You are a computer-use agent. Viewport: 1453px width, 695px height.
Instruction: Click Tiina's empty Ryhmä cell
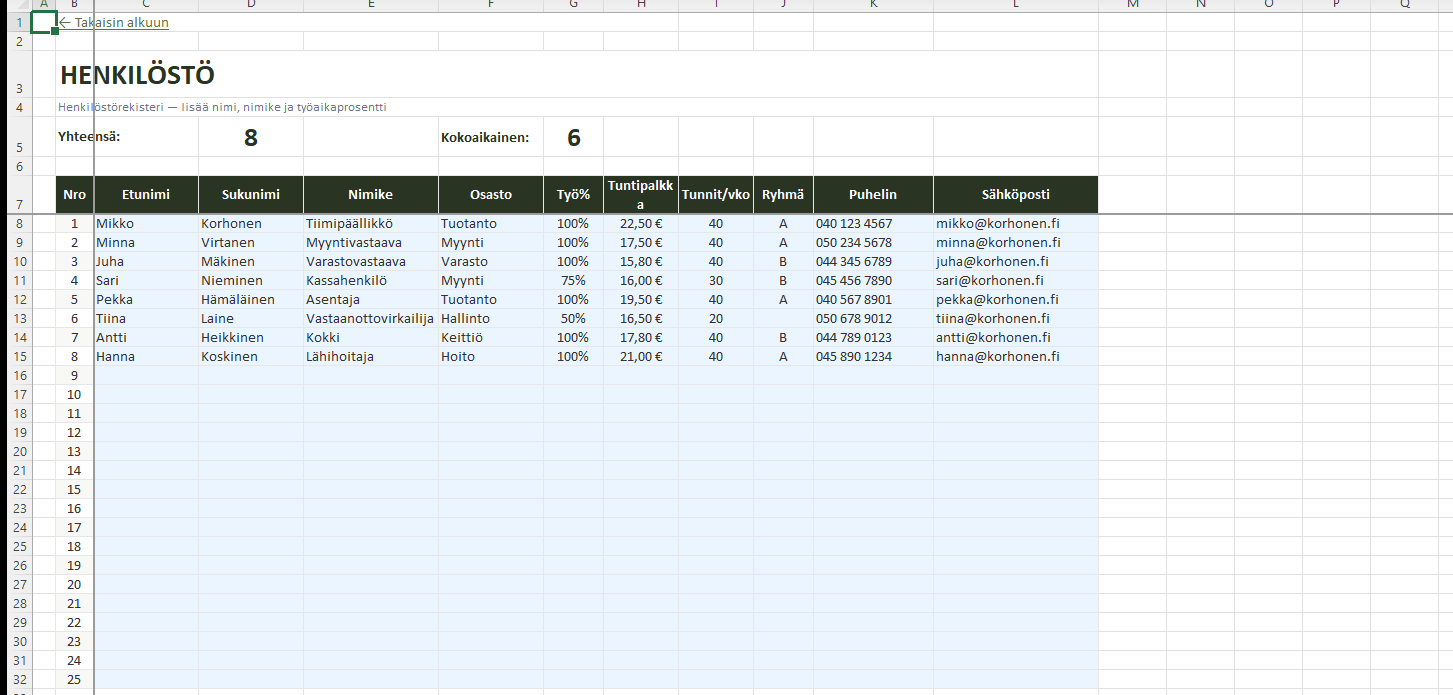(x=783, y=319)
